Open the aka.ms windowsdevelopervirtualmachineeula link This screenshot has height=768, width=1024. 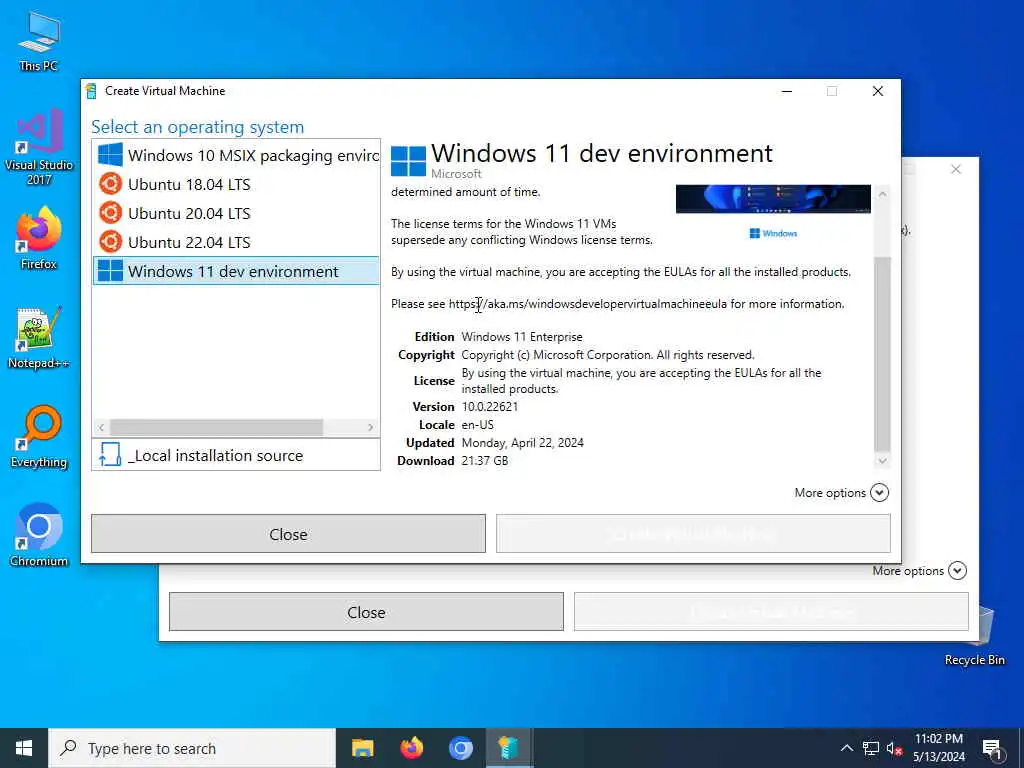click(588, 304)
